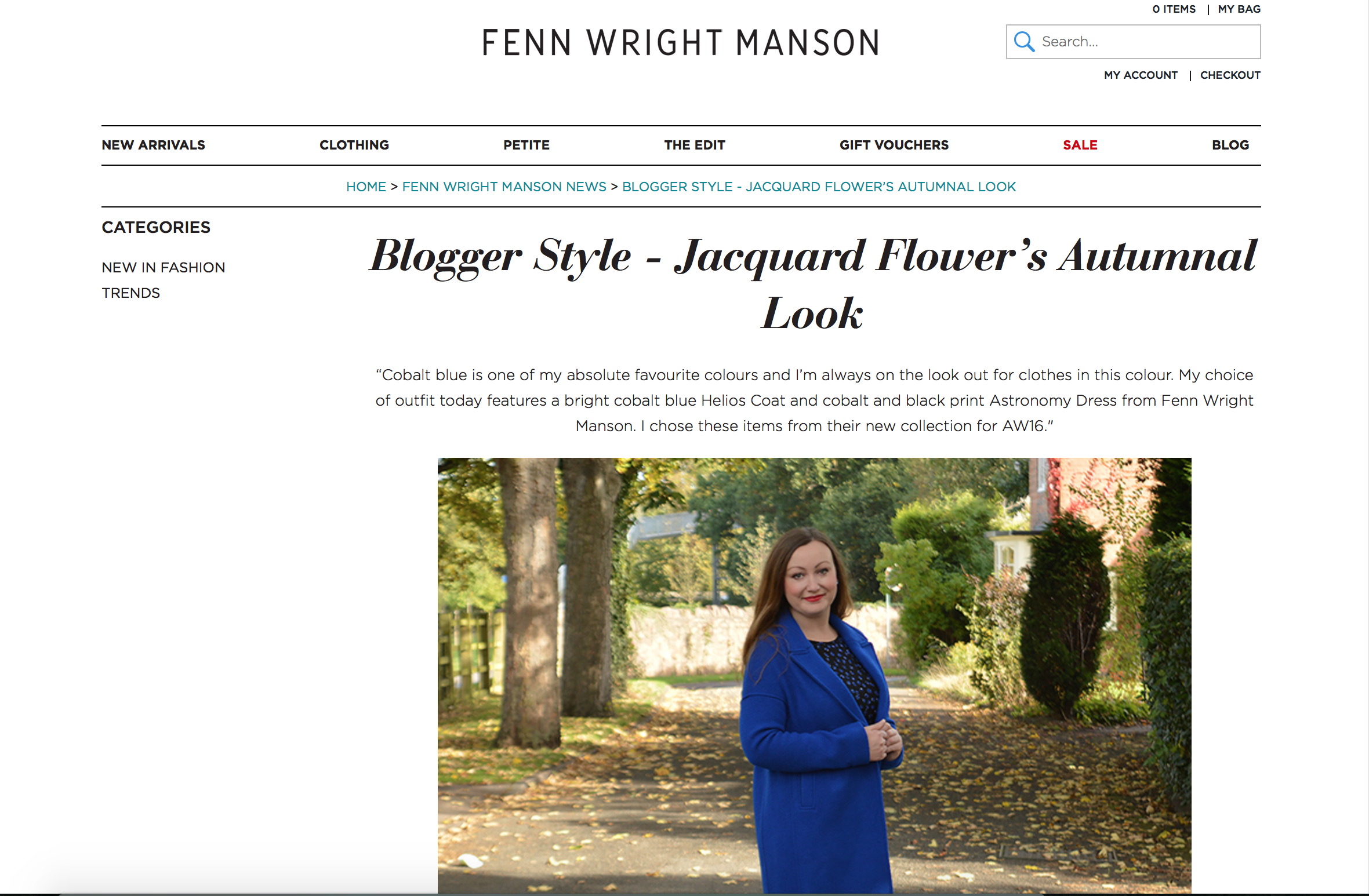Focus the Search input field

(1134, 42)
